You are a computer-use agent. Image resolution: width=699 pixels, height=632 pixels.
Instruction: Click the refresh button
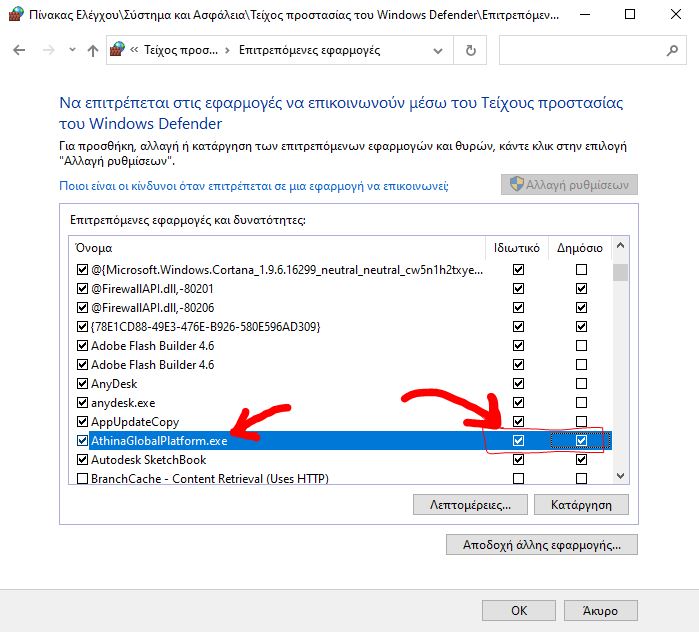point(470,50)
